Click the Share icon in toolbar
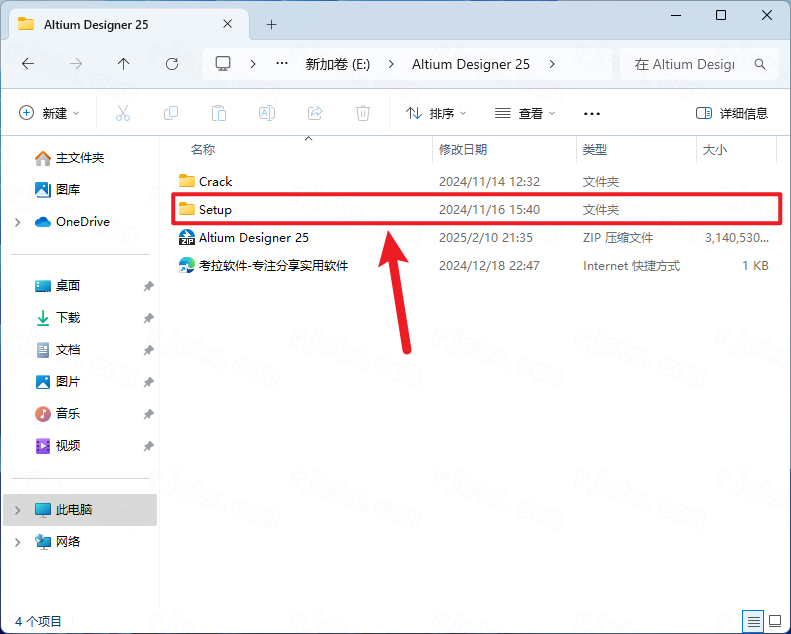 pos(315,114)
